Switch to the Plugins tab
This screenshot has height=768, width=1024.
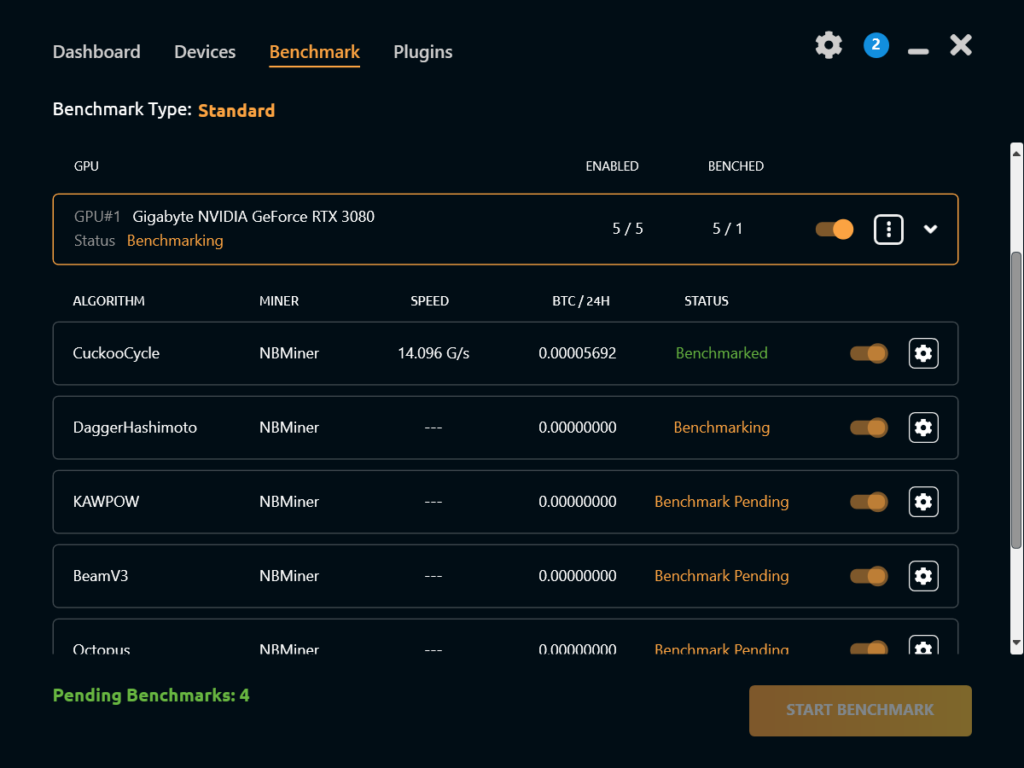[x=423, y=52]
